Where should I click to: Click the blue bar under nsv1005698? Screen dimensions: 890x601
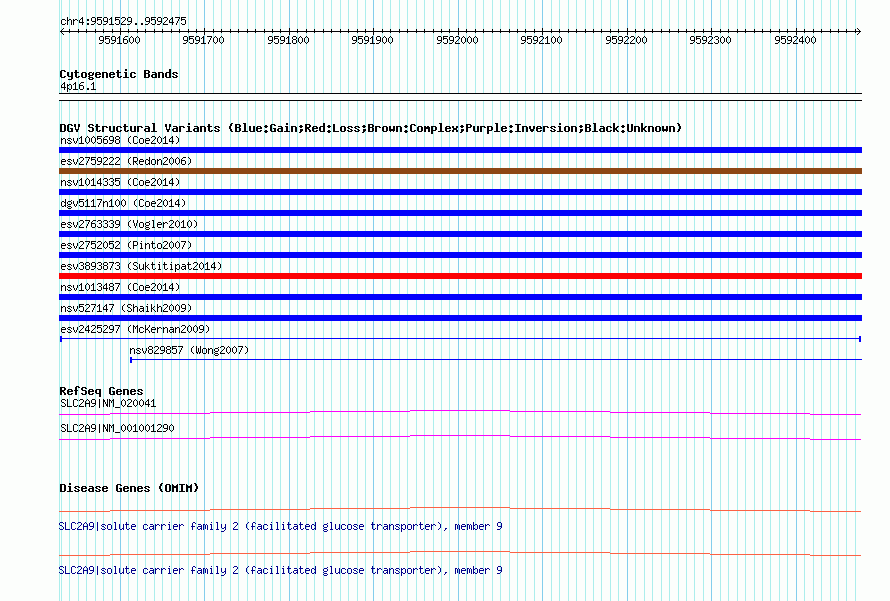[x=460, y=150]
